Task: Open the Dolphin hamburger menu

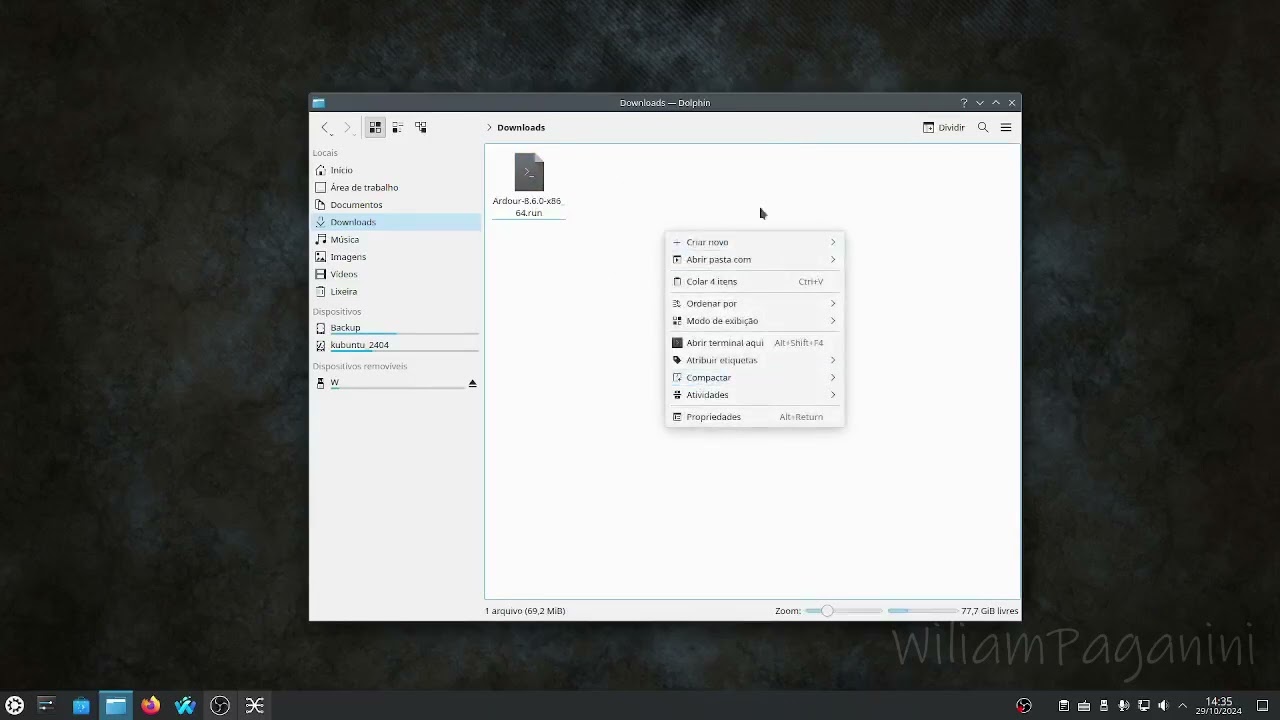Action: [1006, 128]
